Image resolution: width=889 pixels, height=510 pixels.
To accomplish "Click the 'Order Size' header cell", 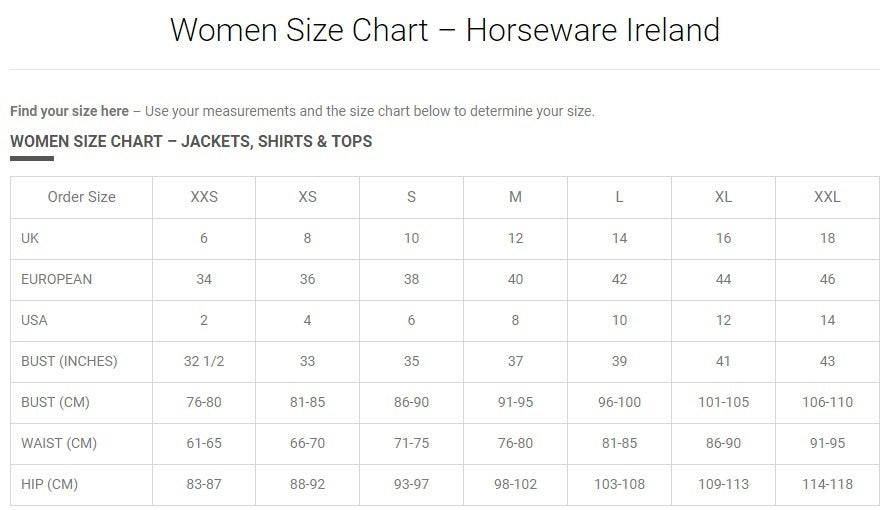I will pyautogui.click(x=82, y=197).
